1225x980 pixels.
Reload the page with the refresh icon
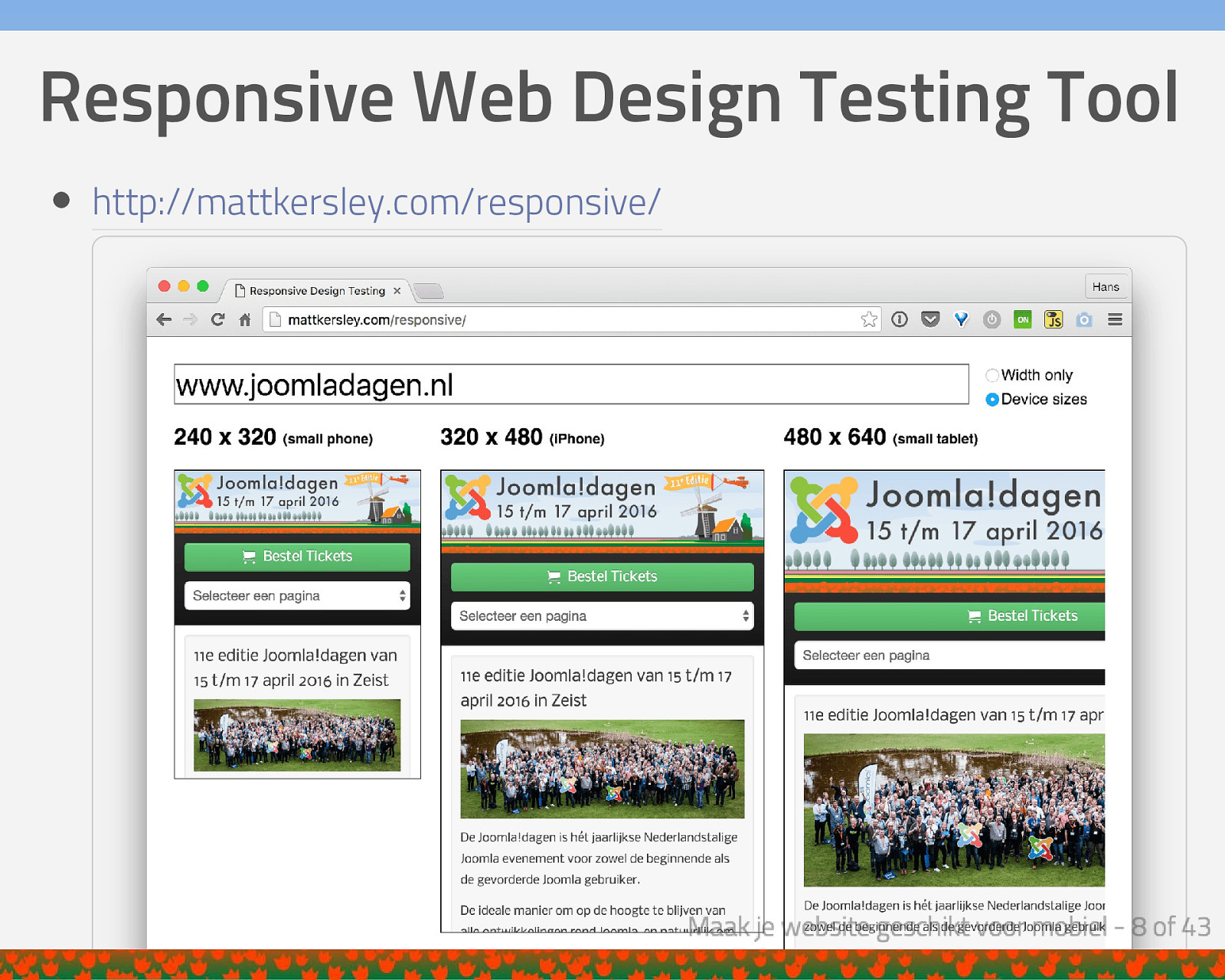[217, 320]
